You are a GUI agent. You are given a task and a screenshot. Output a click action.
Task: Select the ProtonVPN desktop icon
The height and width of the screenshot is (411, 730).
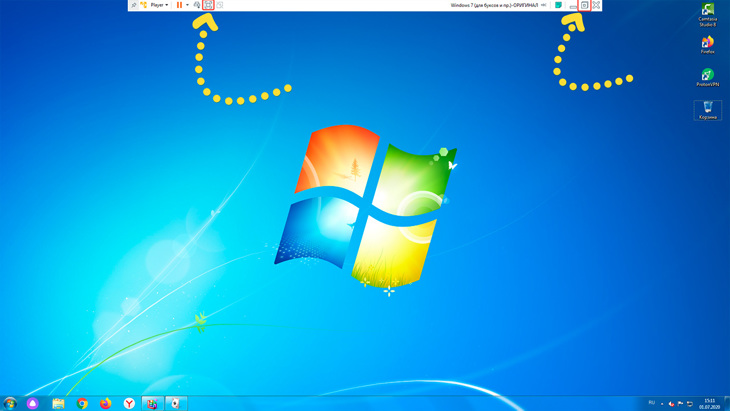[x=708, y=77]
